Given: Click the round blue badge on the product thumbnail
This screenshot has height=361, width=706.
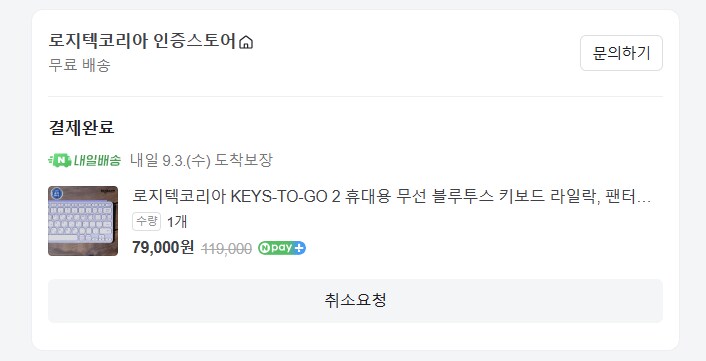Looking at the screenshot, I should click(57, 194).
